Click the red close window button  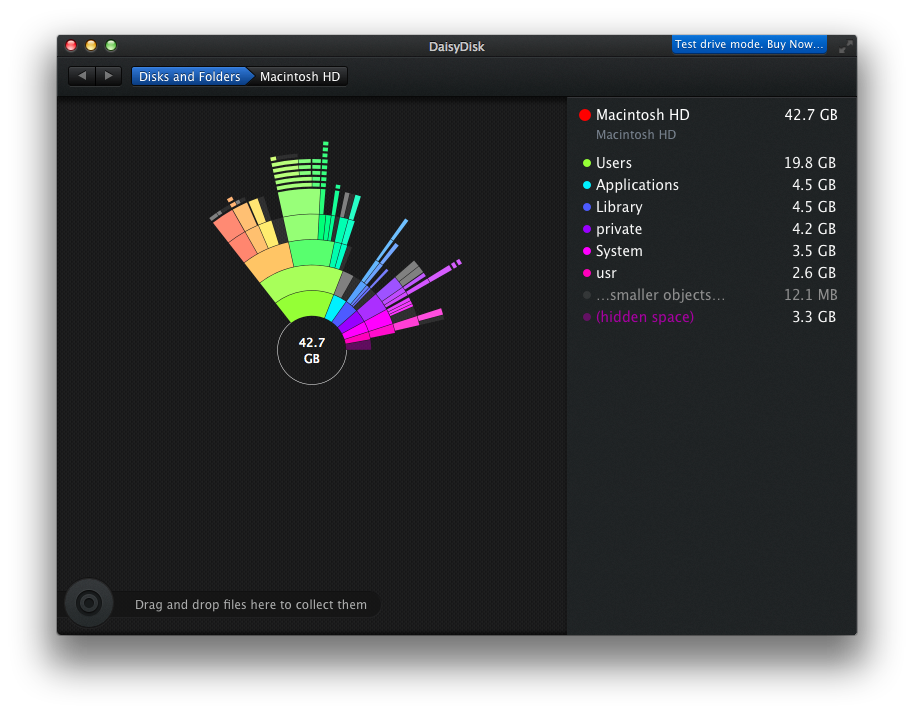pos(71,45)
